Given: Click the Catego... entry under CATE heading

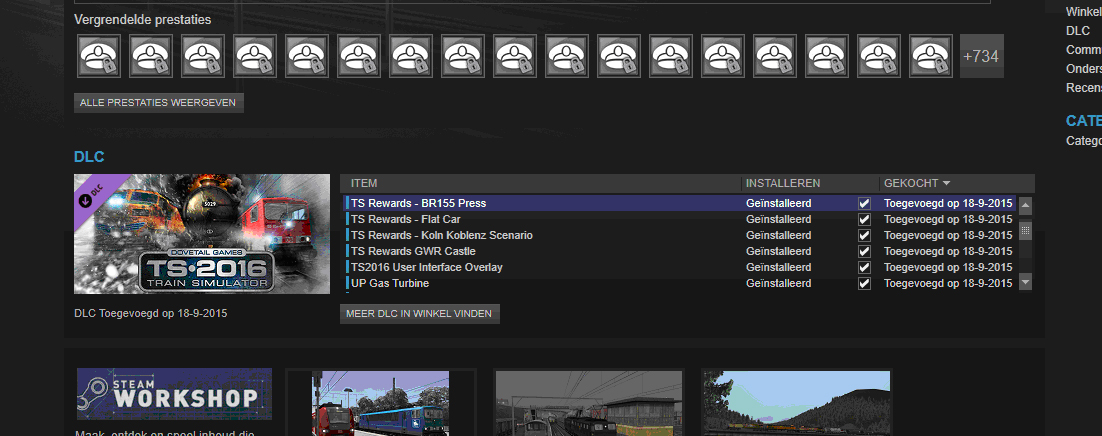Looking at the screenshot, I should click(1084, 141).
